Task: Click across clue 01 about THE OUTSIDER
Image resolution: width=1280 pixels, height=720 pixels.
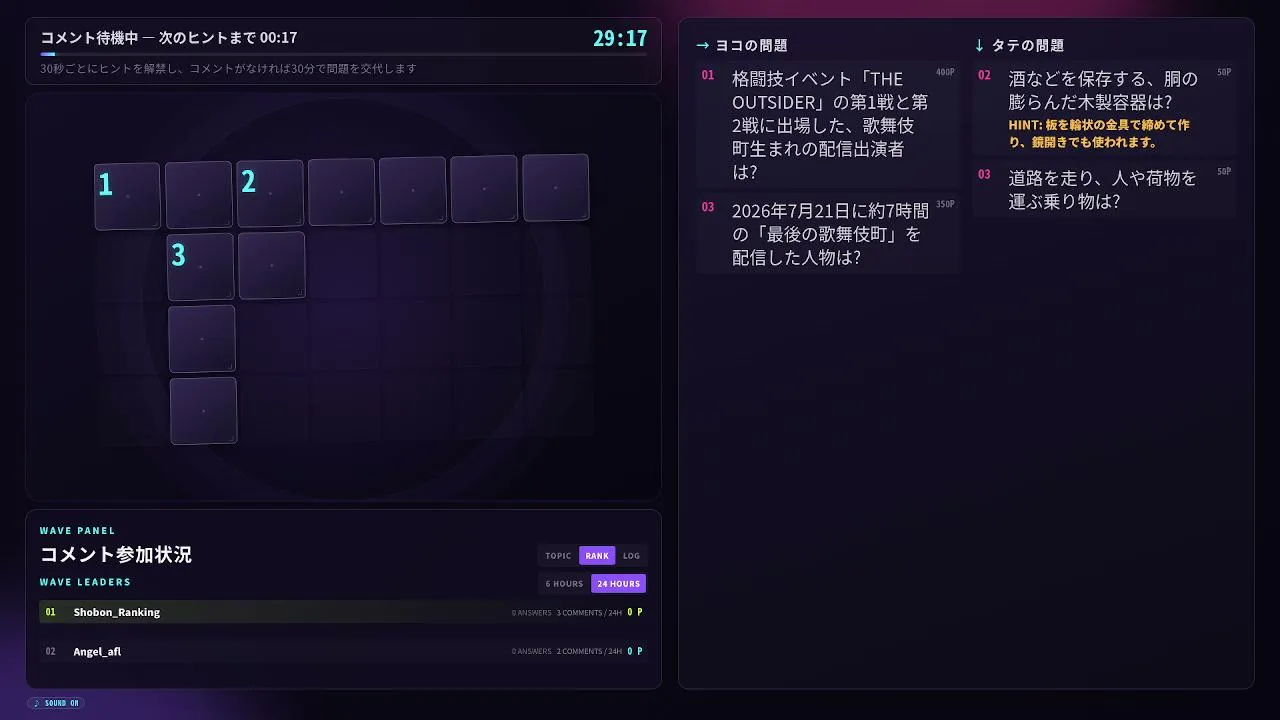Action: (828, 125)
